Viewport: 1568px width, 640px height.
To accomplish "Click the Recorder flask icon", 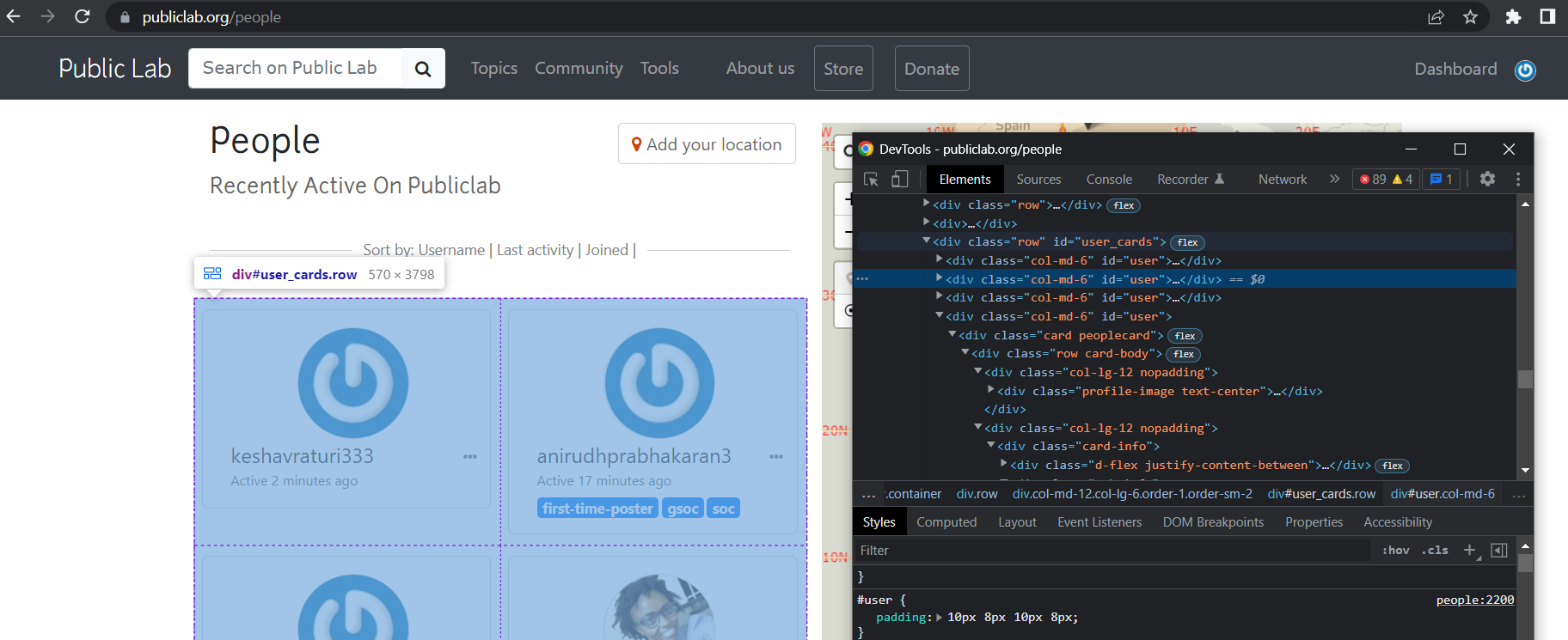I will coord(1219,179).
